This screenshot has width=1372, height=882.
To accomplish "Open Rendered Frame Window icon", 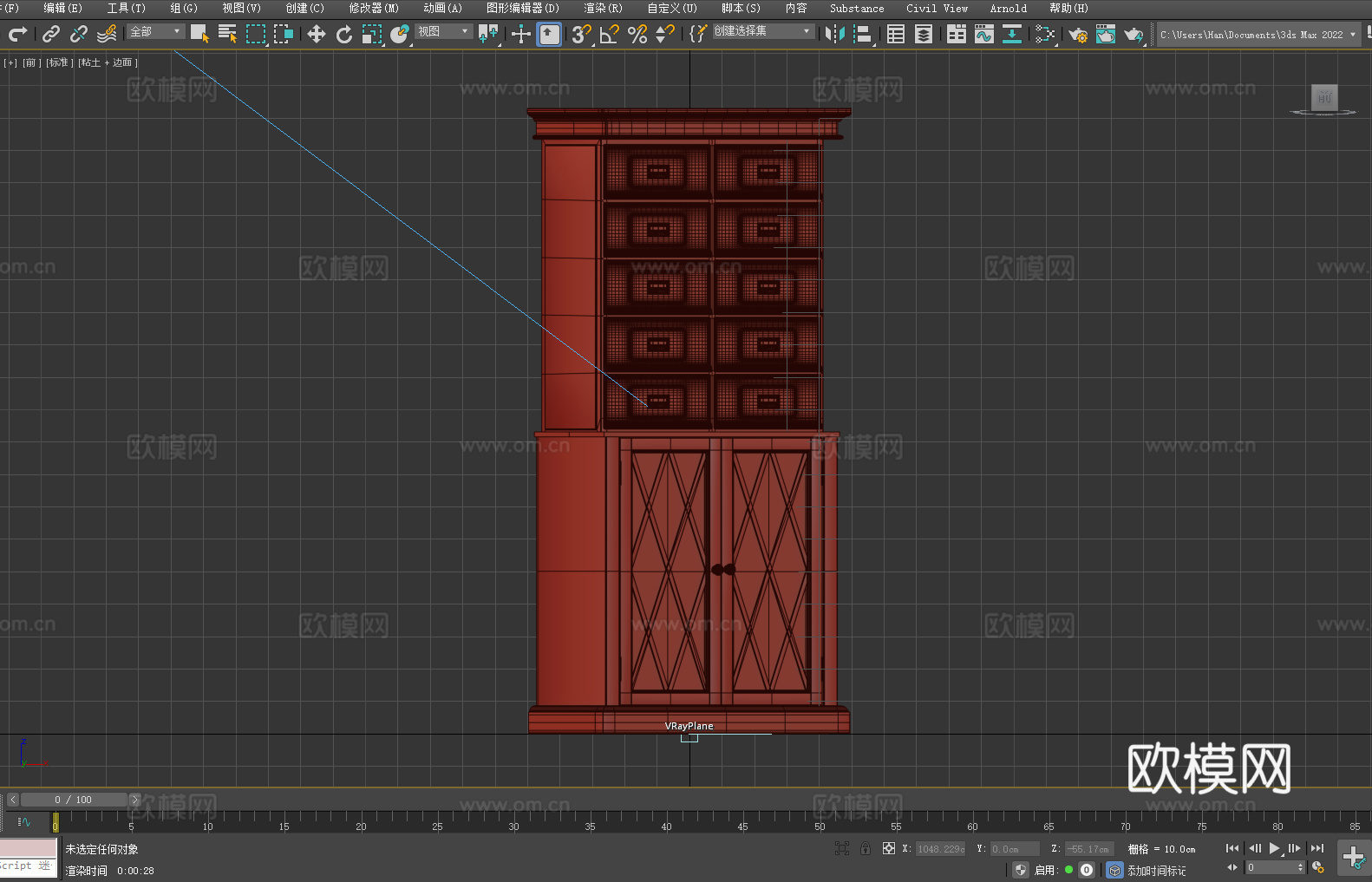I will (1105, 34).
